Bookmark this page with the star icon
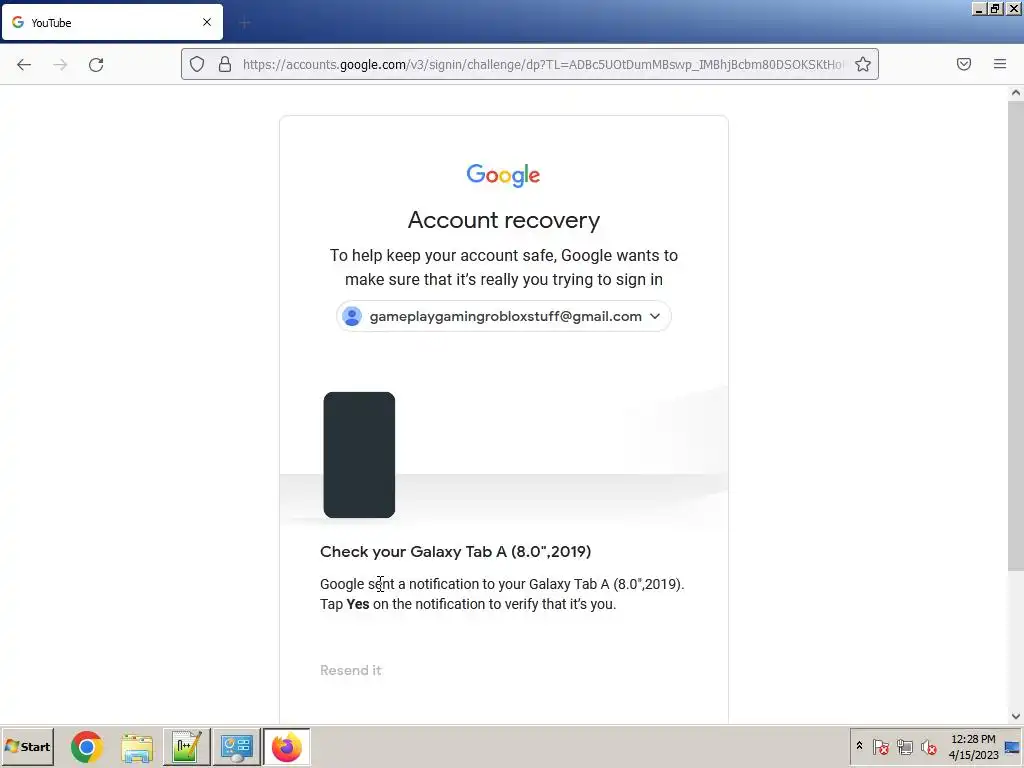The width and height of the screenshot is (1024, 768). click(863, 64)
